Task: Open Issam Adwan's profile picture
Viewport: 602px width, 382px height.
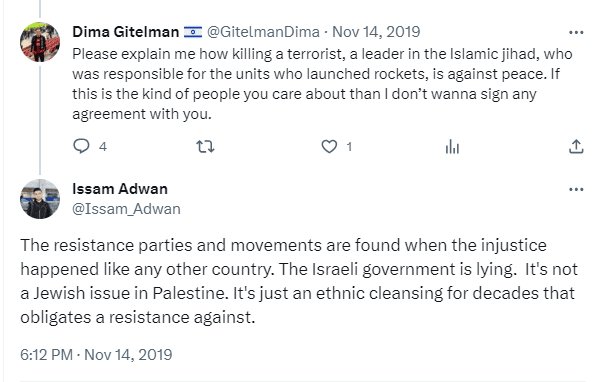Action: coord(40,199)
